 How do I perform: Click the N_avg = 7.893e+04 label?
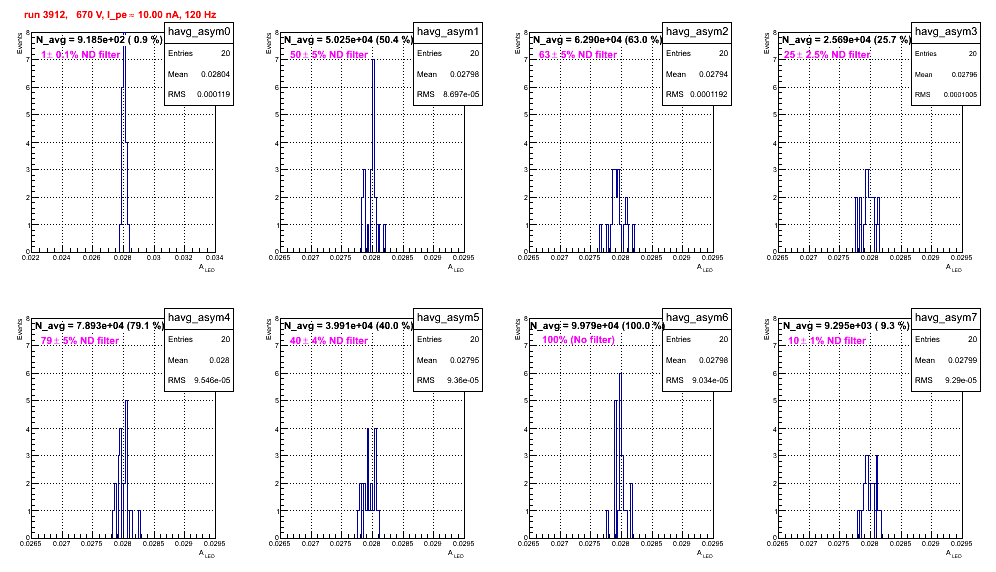(99, 326)
